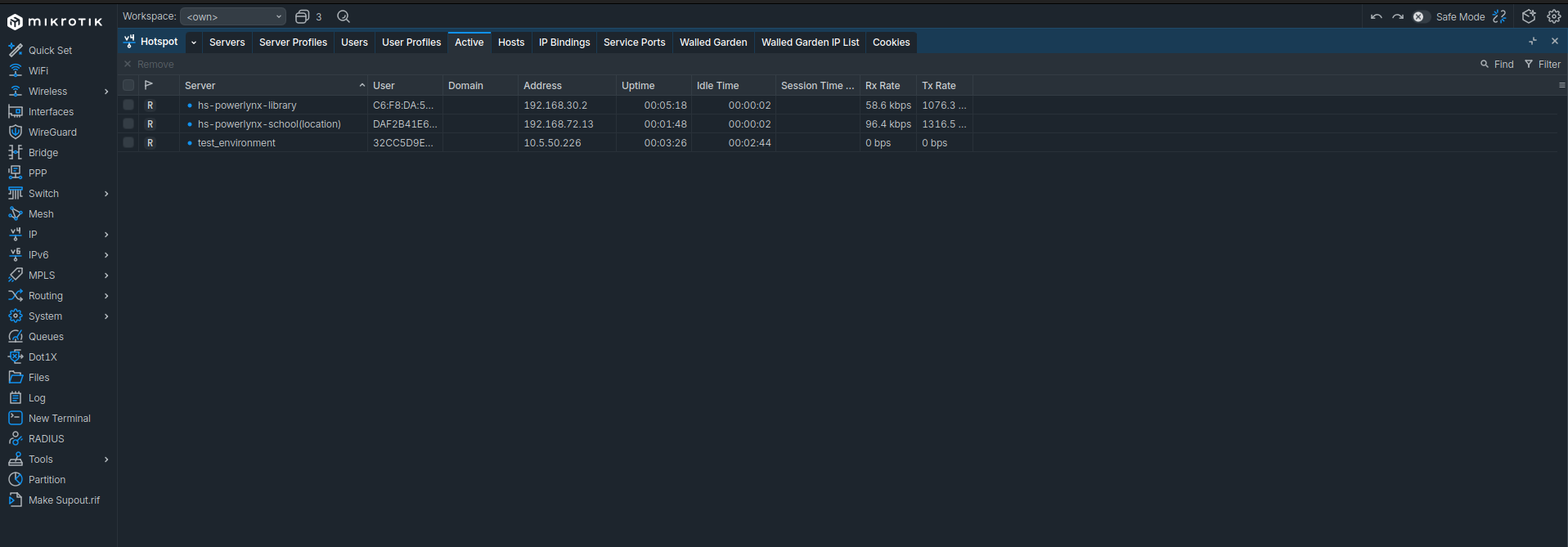Open the User Profiles tab

tap(411, 43)
